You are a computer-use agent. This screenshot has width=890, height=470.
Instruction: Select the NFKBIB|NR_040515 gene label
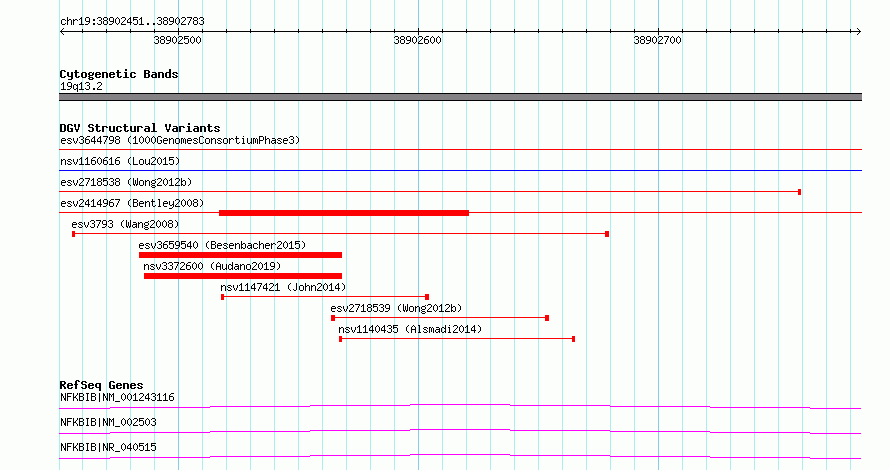click(108, 447)
